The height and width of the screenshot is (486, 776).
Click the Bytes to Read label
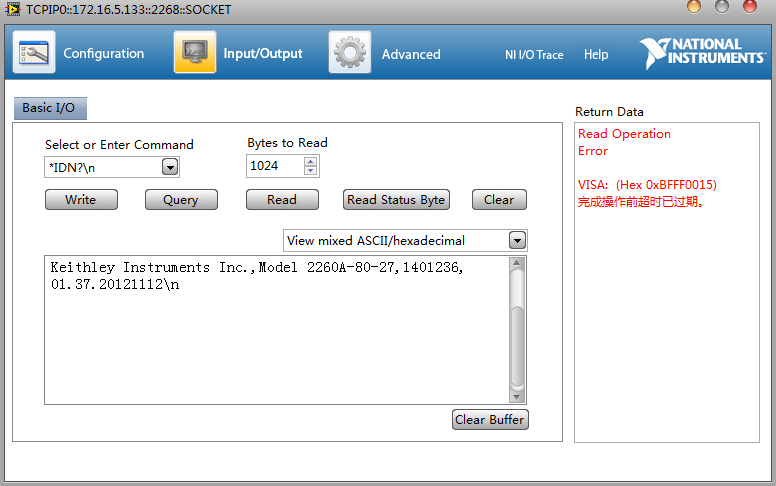click(287, 143)
